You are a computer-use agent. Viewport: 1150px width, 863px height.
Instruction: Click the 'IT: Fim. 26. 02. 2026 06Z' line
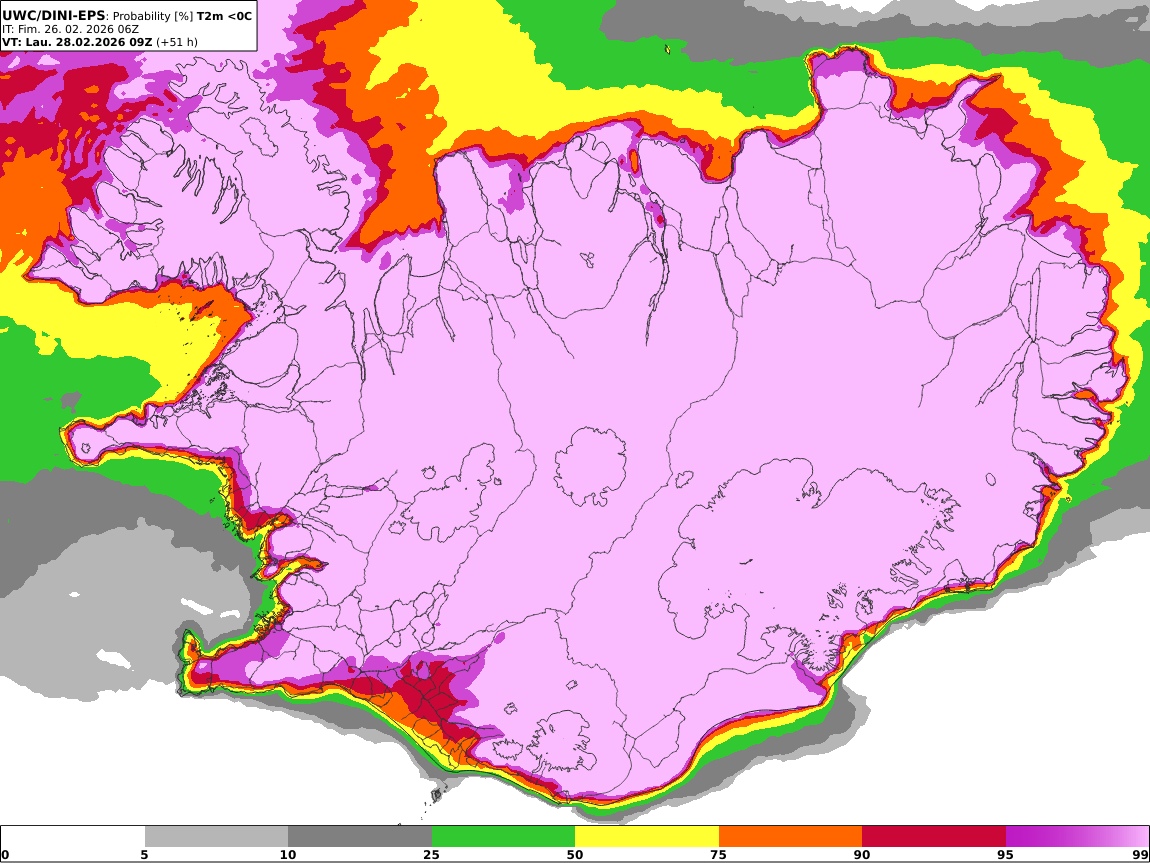tap(70, 29)
